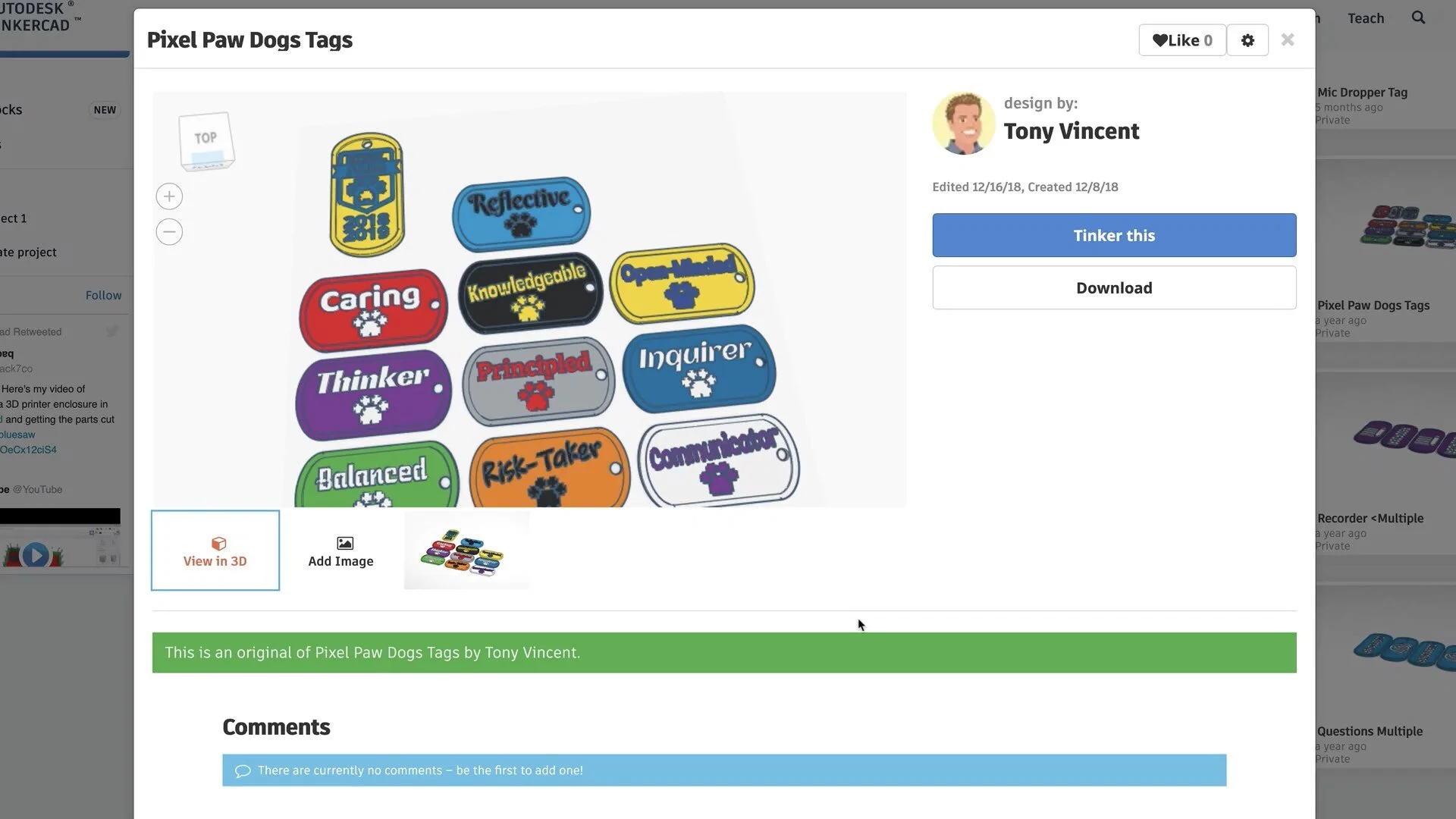This screenshot has width=1456, height=819.
Task: Click the Download button
Action: [1114, 287]
